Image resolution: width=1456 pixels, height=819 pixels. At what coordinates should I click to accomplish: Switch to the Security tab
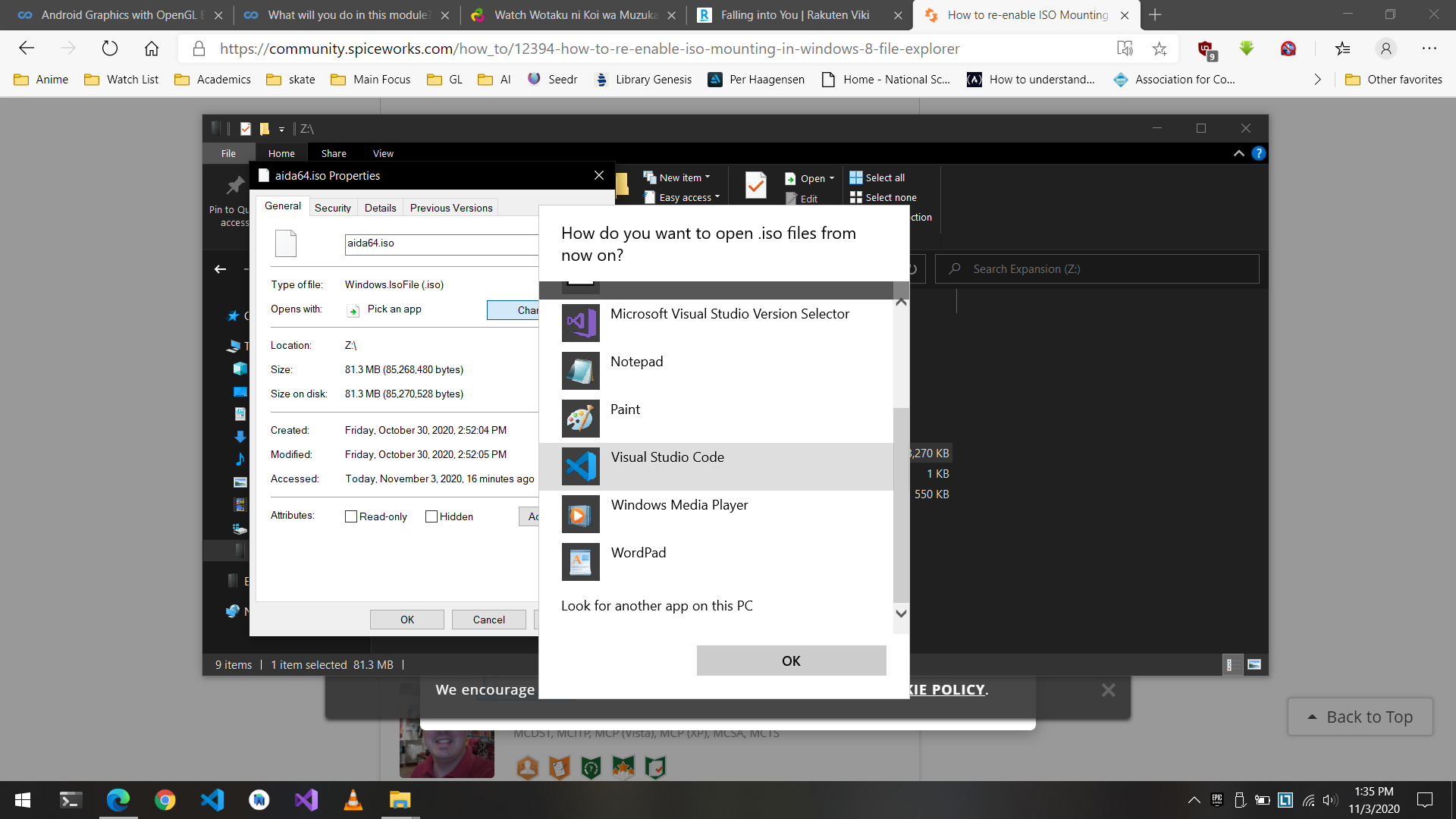click(x=333, y=208)
